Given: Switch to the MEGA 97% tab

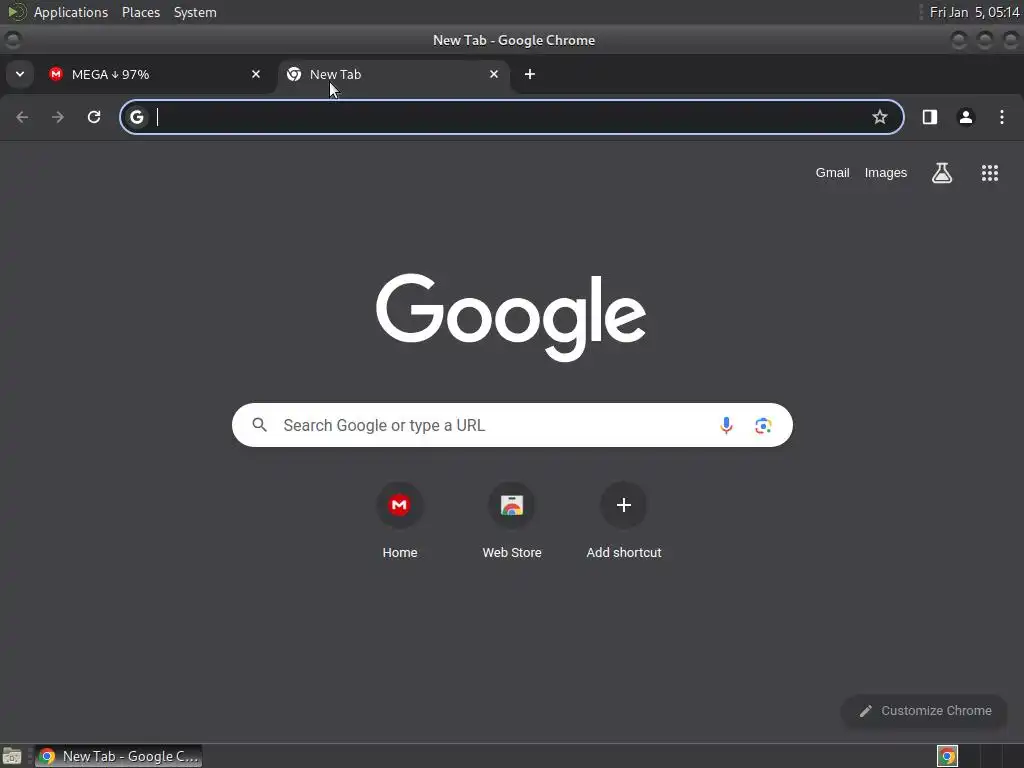Looking at the screenshot, I should click(x=156, y=74).
